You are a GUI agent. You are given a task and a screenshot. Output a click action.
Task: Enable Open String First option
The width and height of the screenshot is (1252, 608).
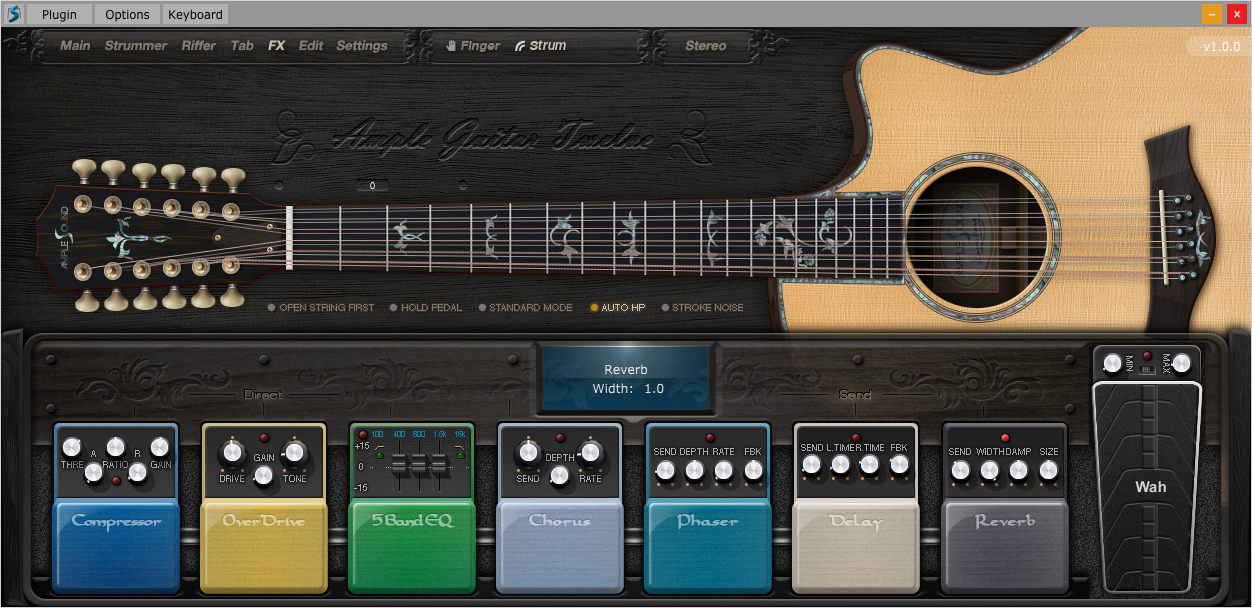pyautogui.click(x=321, y=308)
